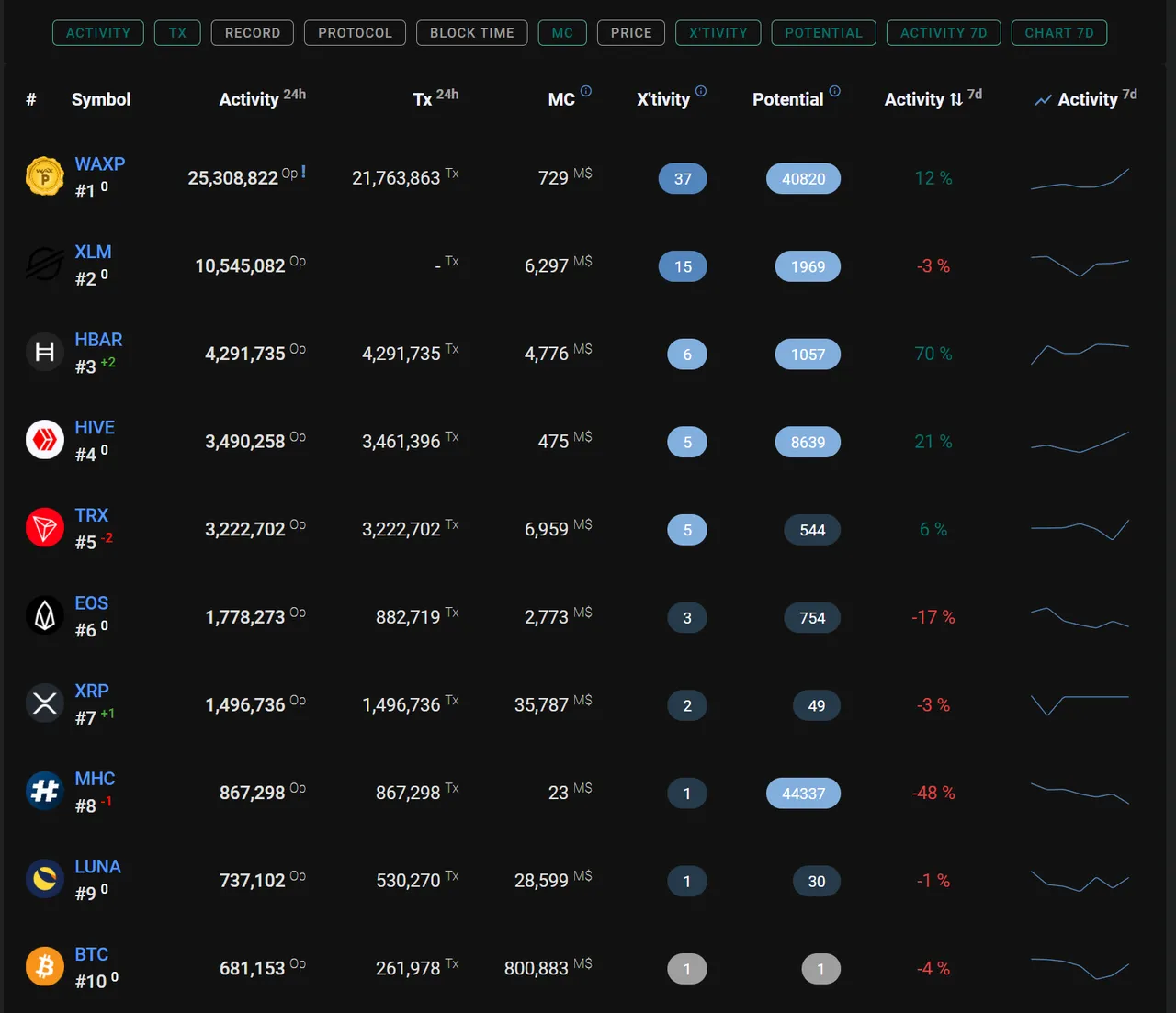The width and height of the screenshot is (1176, 1013).
Task: Sort by Tx 24h column header
Action: [x=435, y=98]
